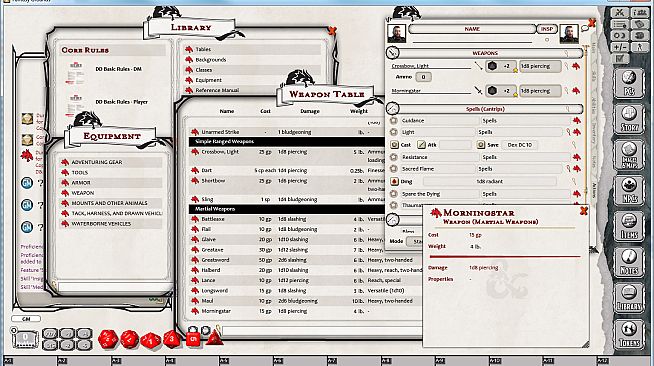This screenshot has height=366, width=654.
Task: Pick the red d10 die
Action: [151, 340]
